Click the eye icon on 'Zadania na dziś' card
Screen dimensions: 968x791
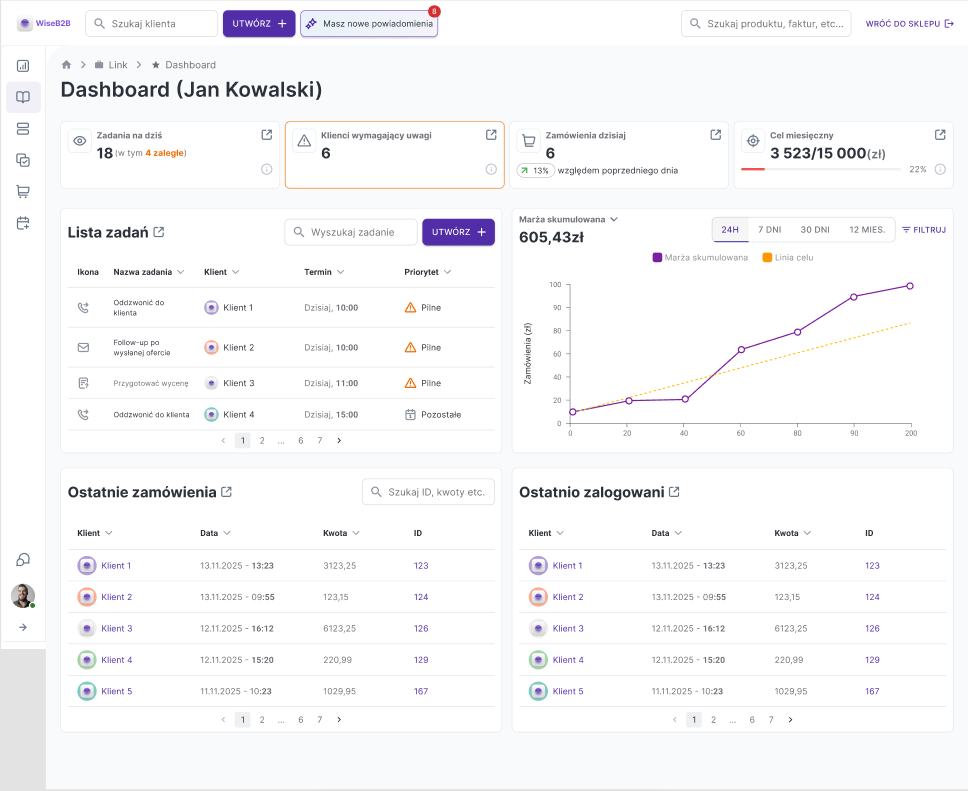point(79,141)
